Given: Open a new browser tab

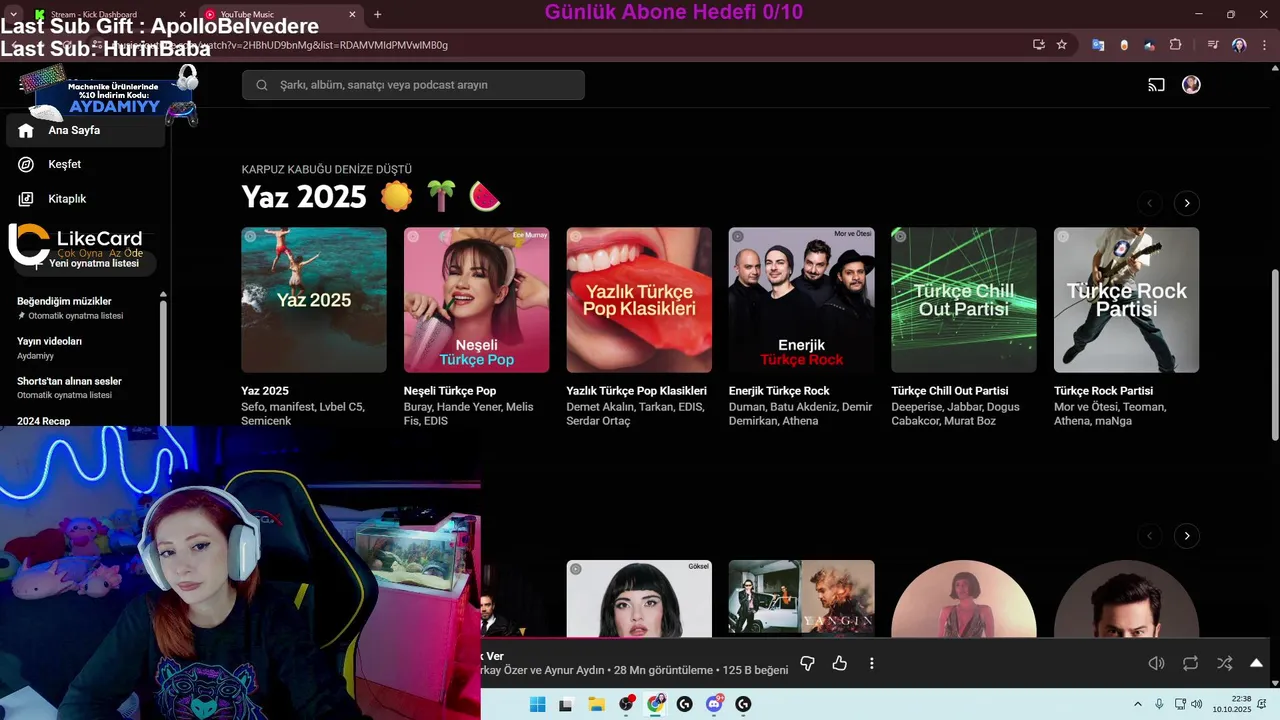Looking at the screenshot, I should pos(377,14).
